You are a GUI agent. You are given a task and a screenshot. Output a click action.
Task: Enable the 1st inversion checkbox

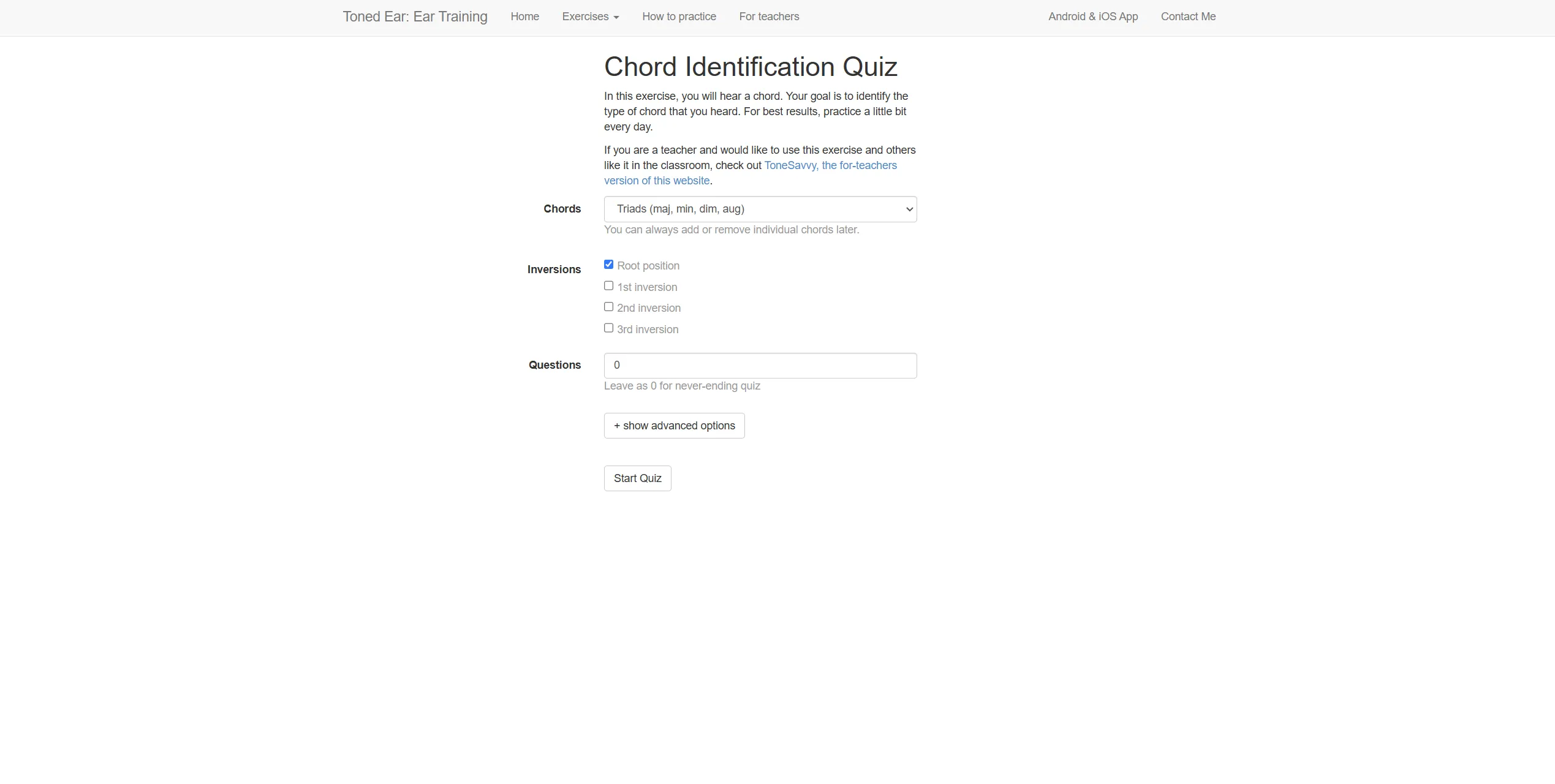(x=608, y=286)
